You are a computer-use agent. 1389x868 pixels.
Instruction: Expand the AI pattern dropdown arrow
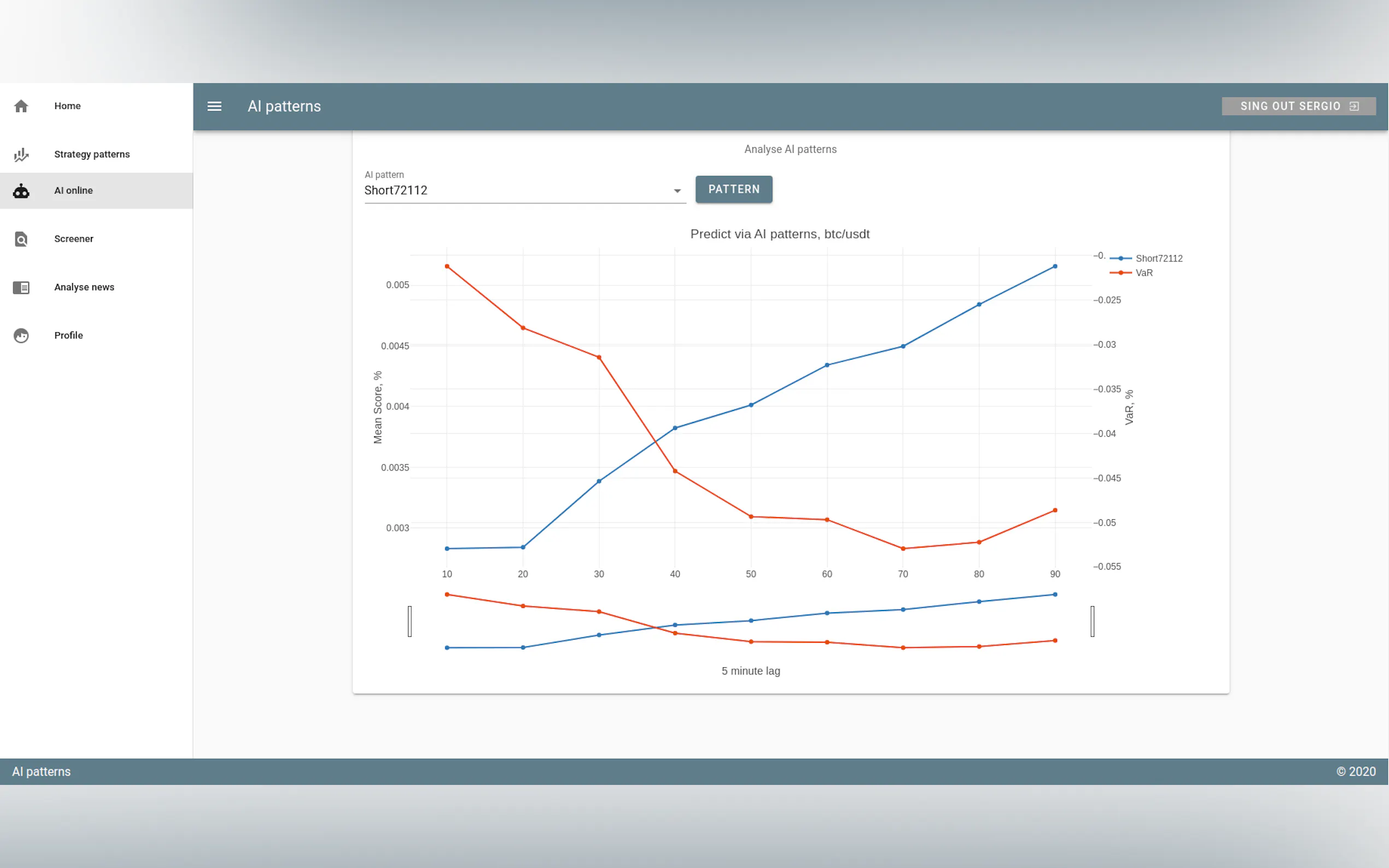[677, 191]
